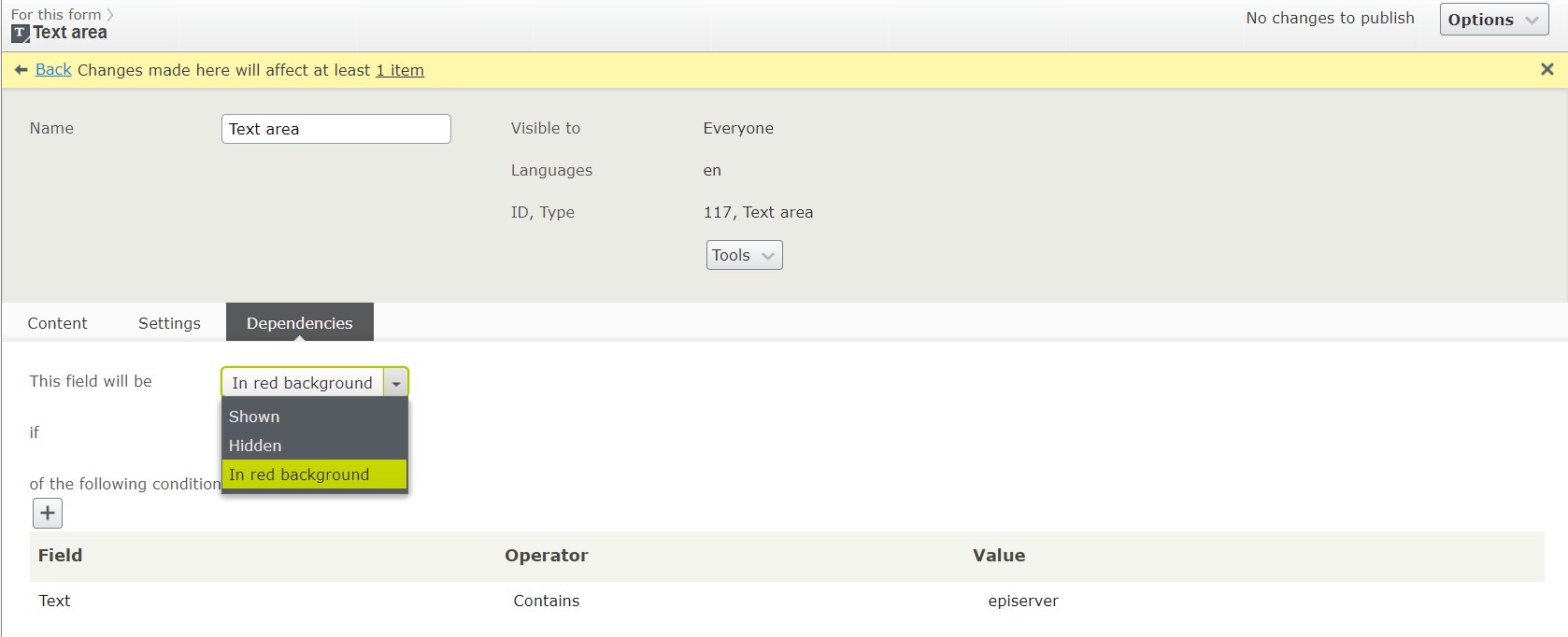The width and height of the screenshot is (1568, 637).
Task: Click the Name input field
Action: (x=335, y=129)
